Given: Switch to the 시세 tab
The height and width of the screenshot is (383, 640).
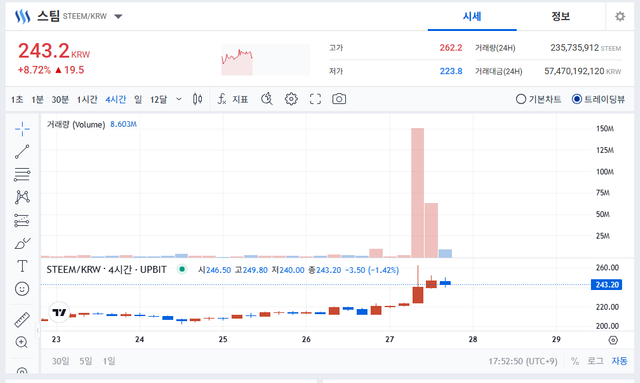Looking at the screenshot, I should coord(472,16).
